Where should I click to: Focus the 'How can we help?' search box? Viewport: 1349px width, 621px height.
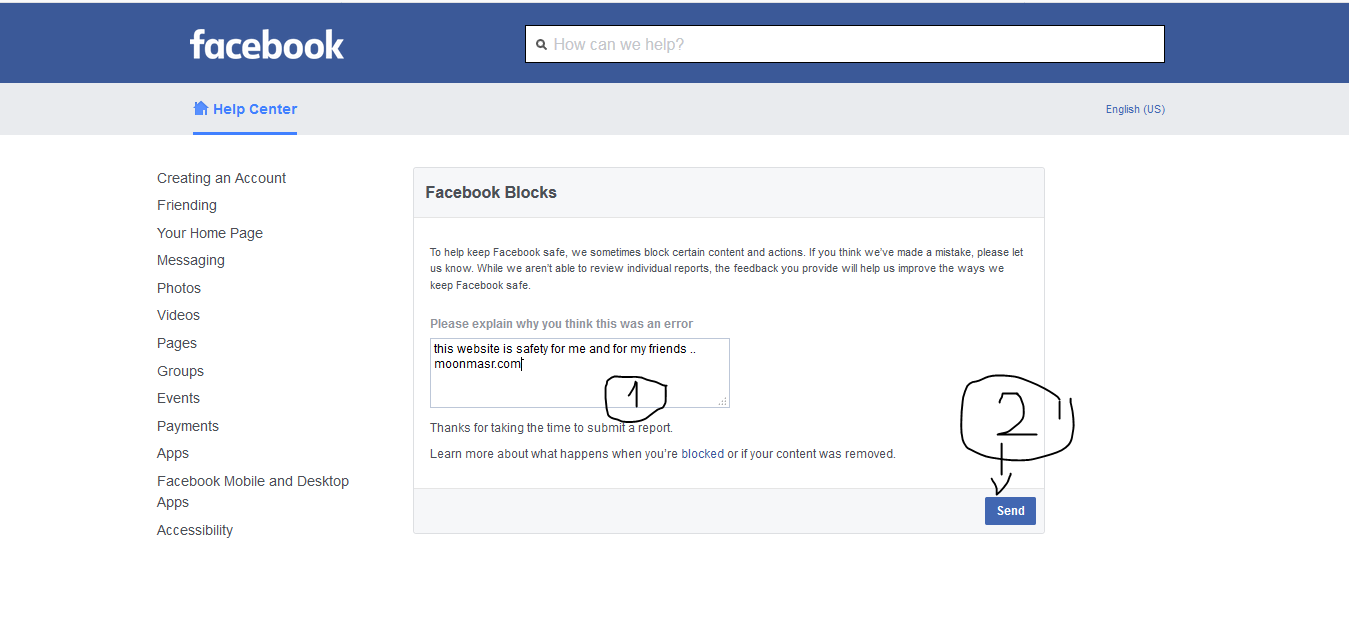point(845,44)
